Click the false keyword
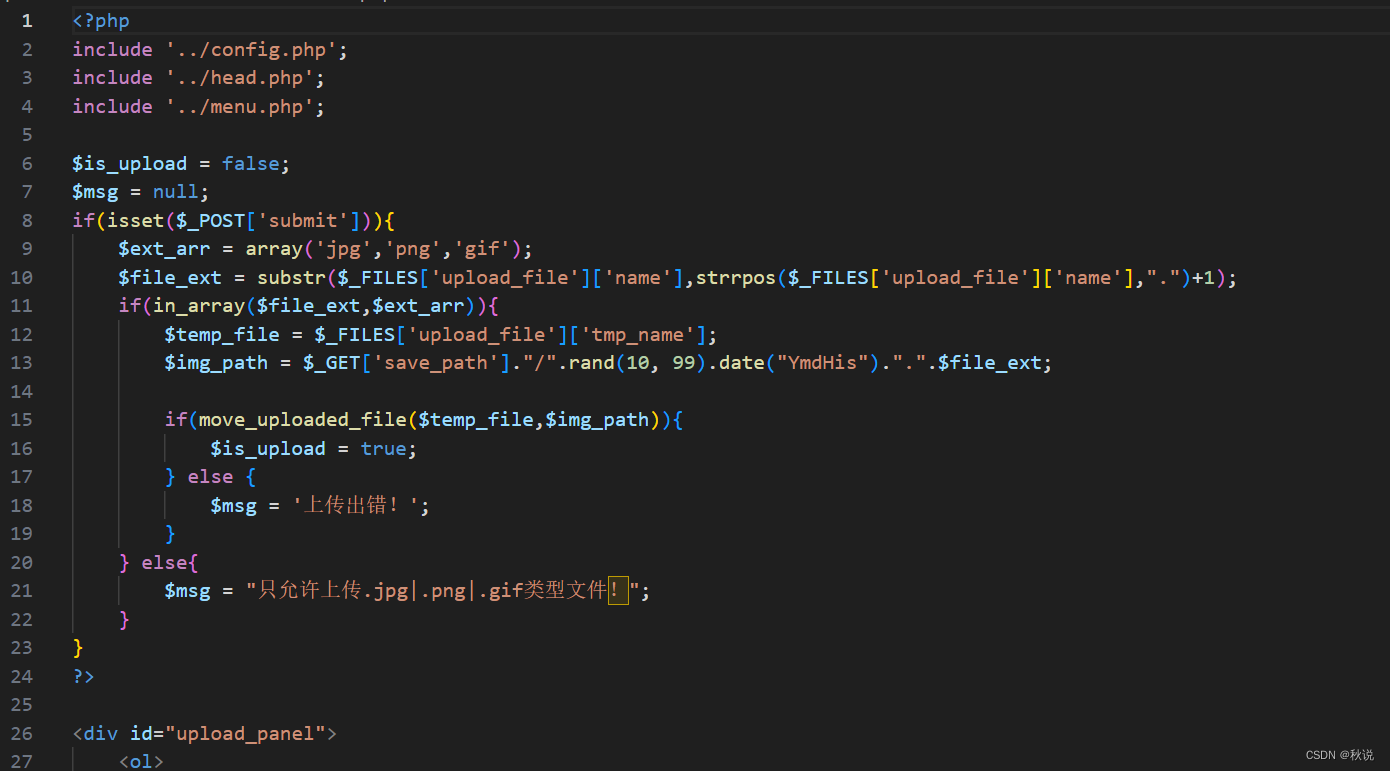This screenshot has height=771, width=1390. point(251,163)
